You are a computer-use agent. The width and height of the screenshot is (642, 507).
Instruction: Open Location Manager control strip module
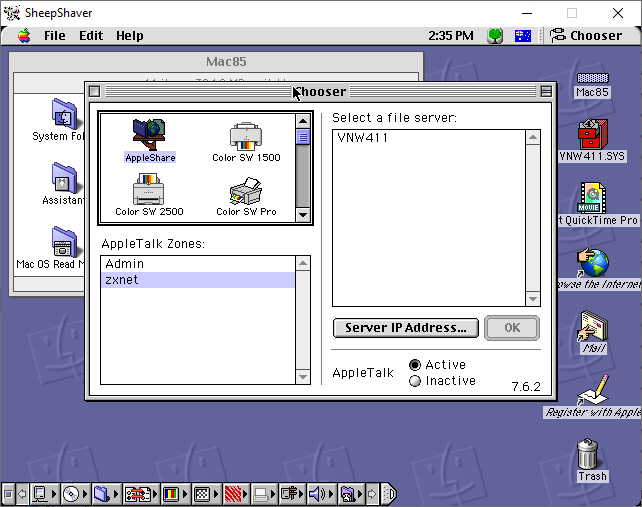(x=141, y=494)
